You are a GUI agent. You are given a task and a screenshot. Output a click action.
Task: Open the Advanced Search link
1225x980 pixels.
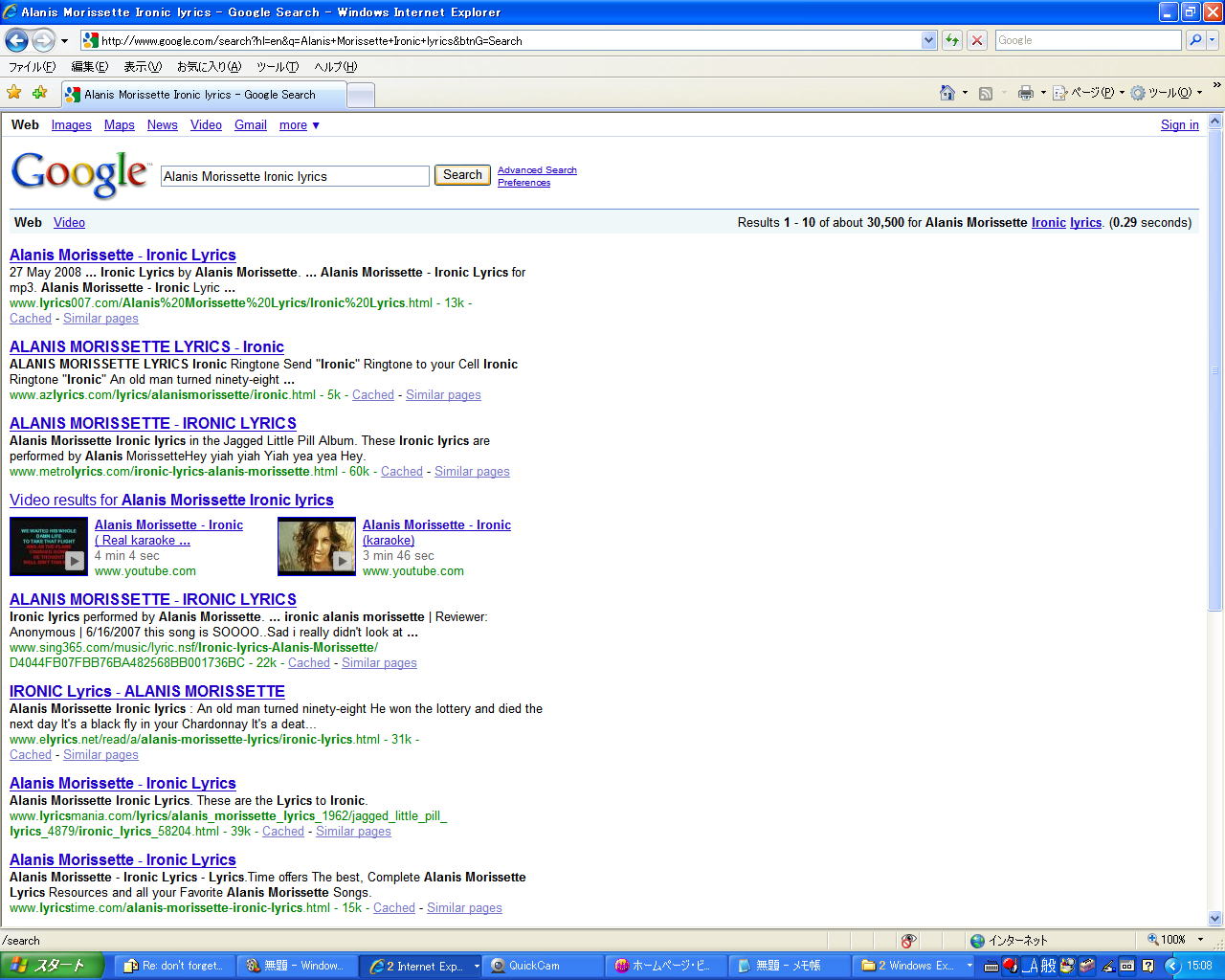(537, 170)
